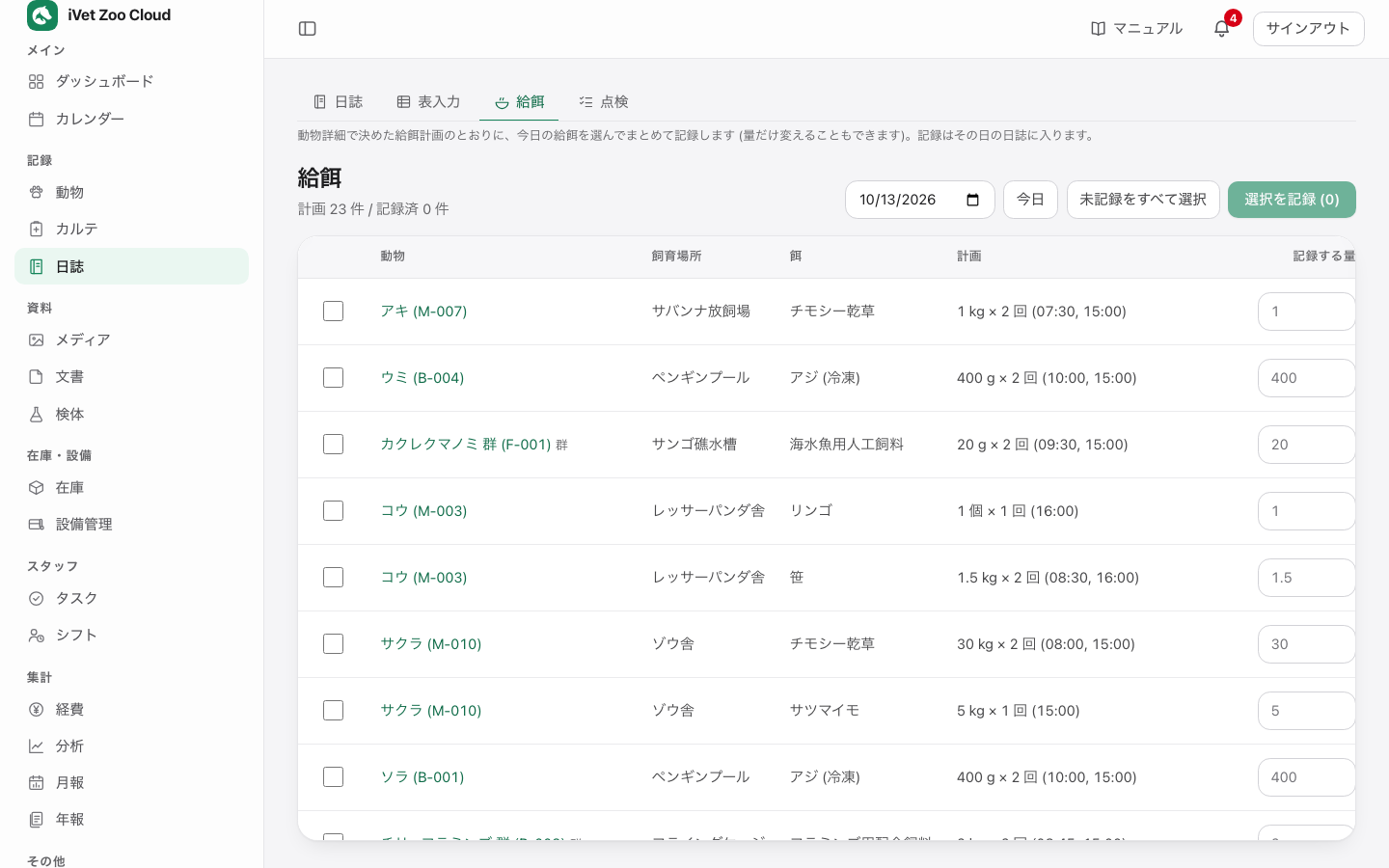1389x868 pixels.
Task: Open the 点検 tab
Action: click(x=604, y=101)
